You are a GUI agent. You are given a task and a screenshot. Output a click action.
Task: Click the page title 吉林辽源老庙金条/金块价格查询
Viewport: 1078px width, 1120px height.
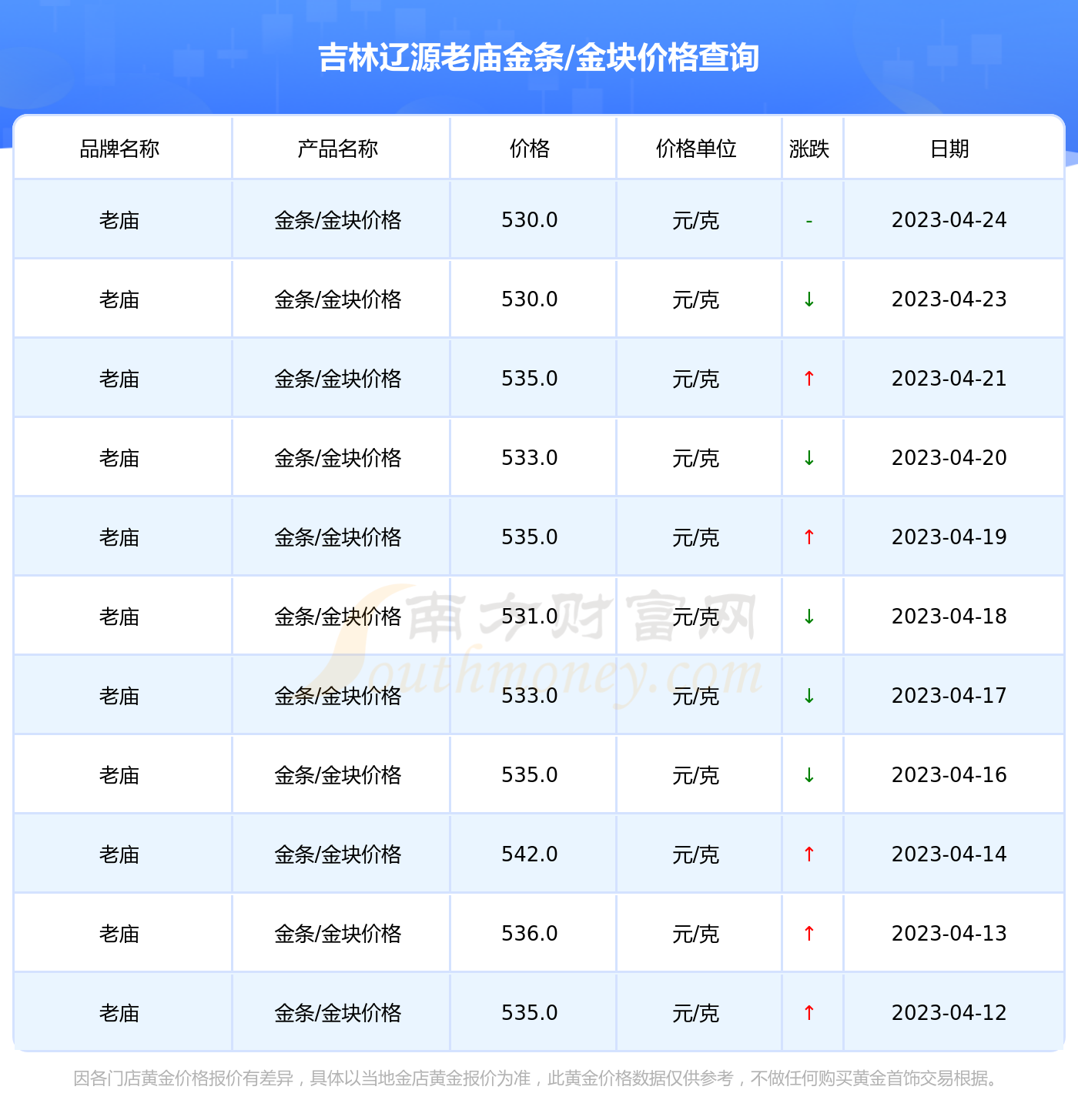538,58
